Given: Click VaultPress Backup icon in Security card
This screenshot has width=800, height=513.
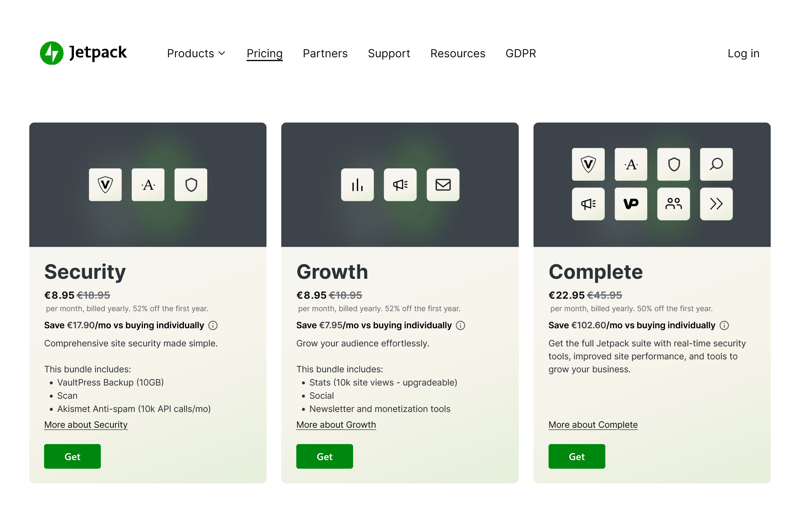Looking at the screenshot, I should (105, 185).
